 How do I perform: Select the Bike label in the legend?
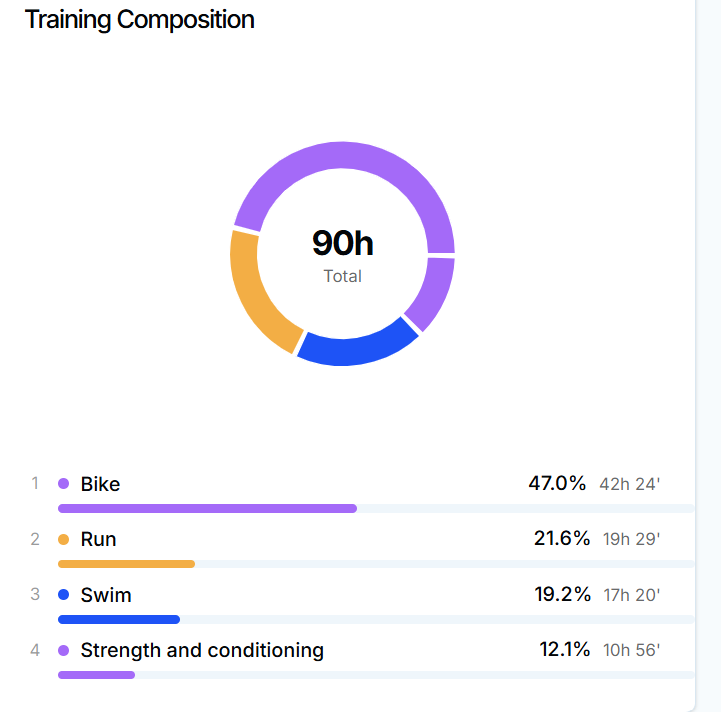[x=100, y=484]
